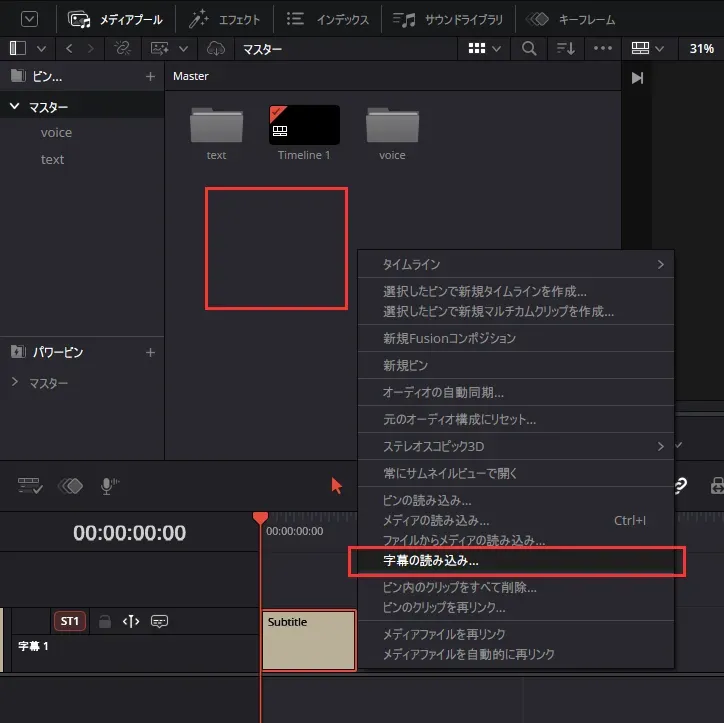Image resolution: width=724 pixels, height=723 pixels.
Task: Open the 31% zoom level
Action: pos(701,48)
